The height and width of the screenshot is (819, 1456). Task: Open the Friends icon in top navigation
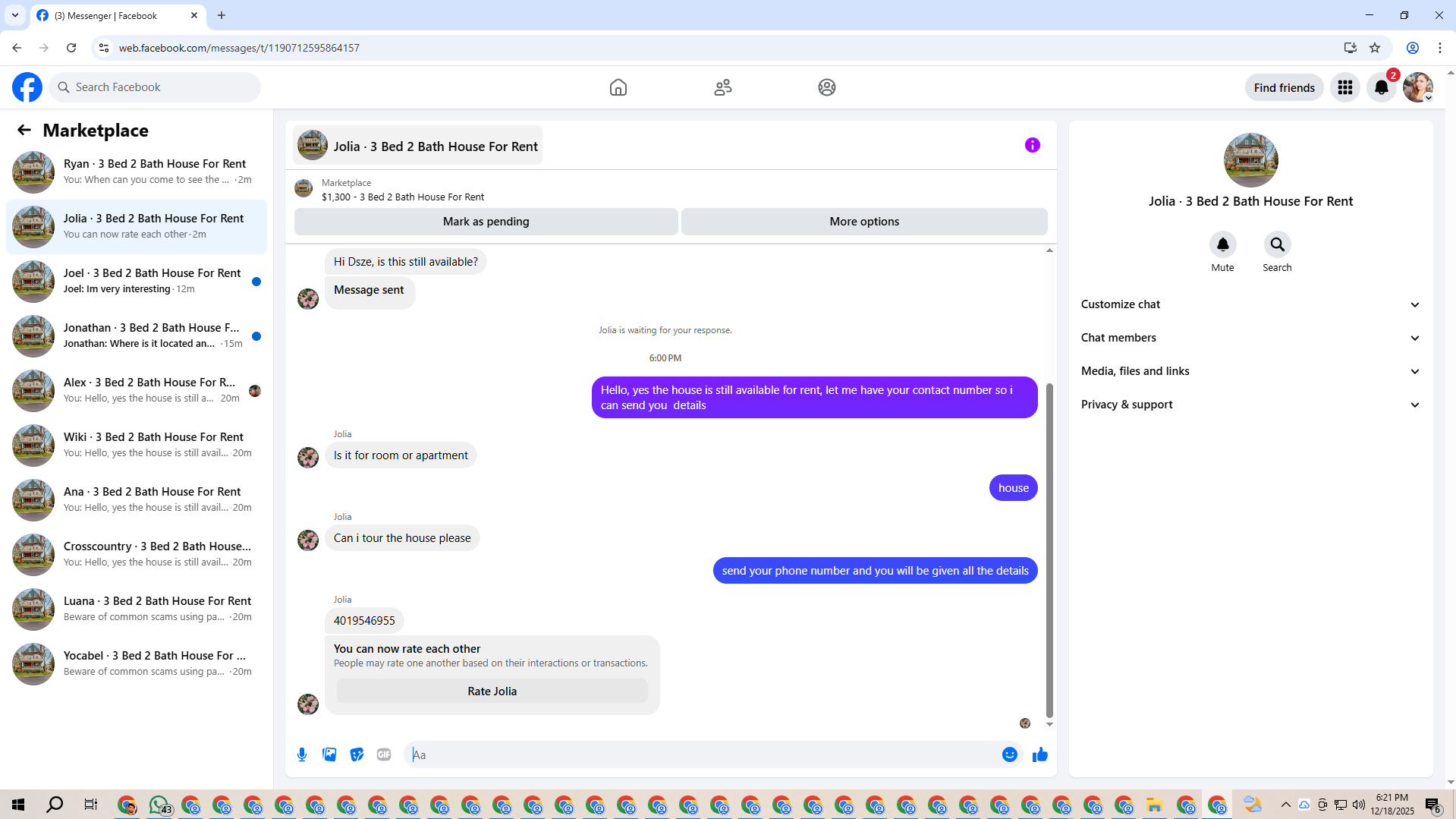click(722, 87)
